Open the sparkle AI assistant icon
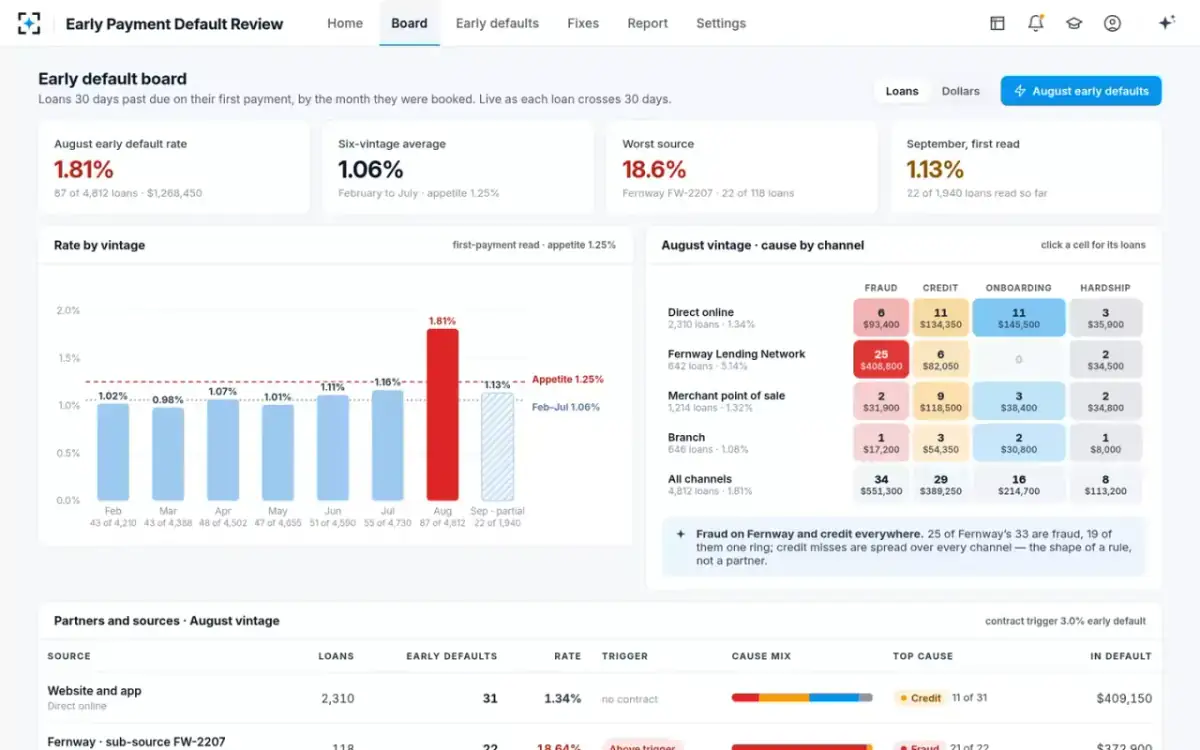The width and height of the screenshot is (1200, 750). (x=1166, y=23)
